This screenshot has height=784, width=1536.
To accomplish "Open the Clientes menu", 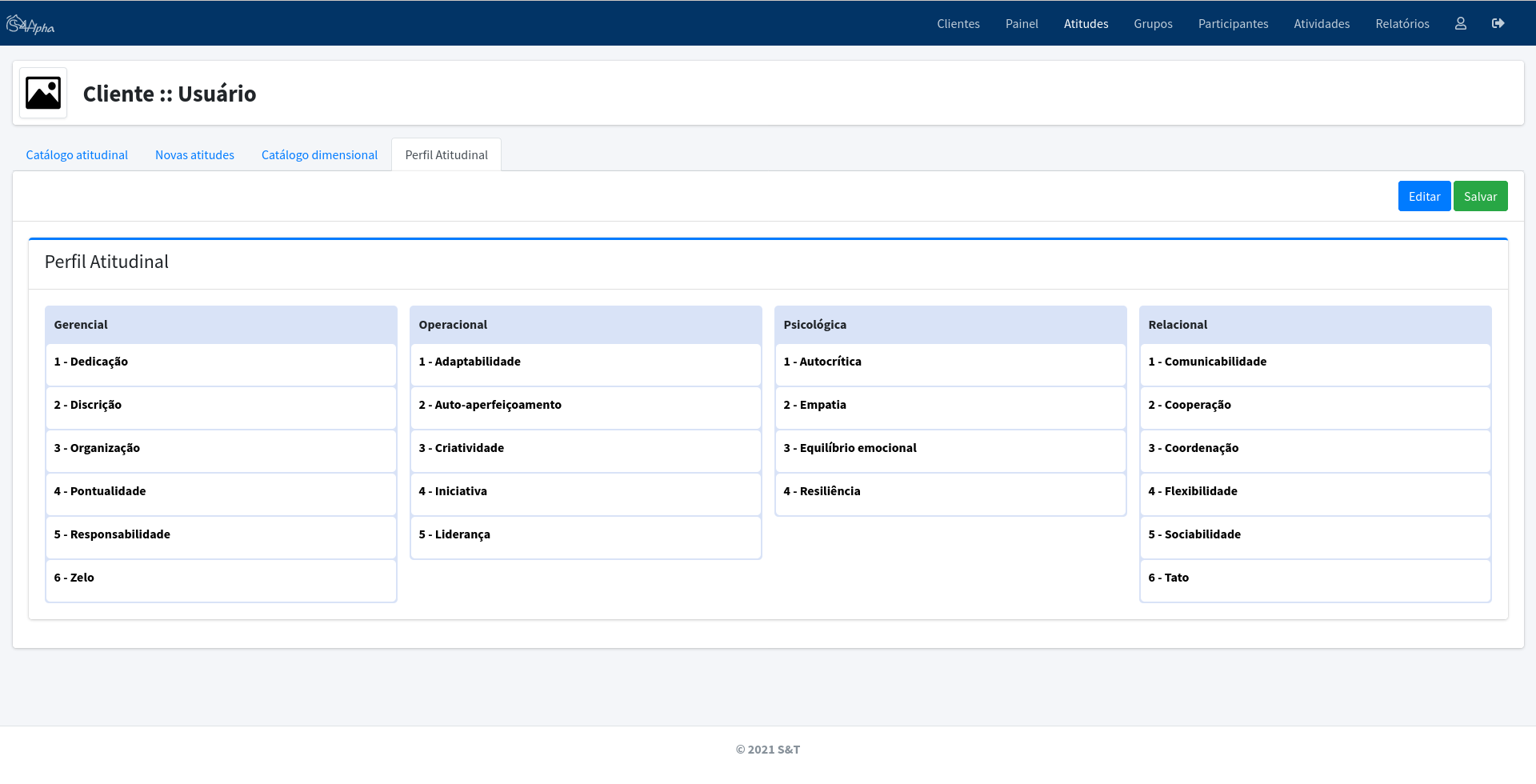I will pyautogui.click(x=958, y=24).
